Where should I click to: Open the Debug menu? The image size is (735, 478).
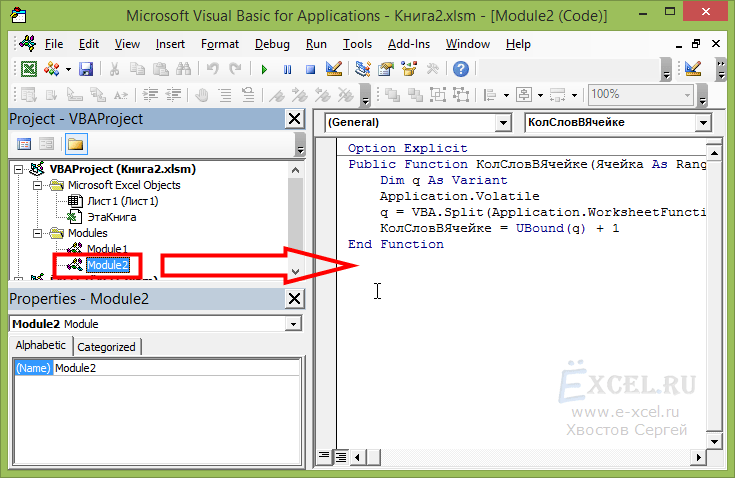tap(272, 44)
